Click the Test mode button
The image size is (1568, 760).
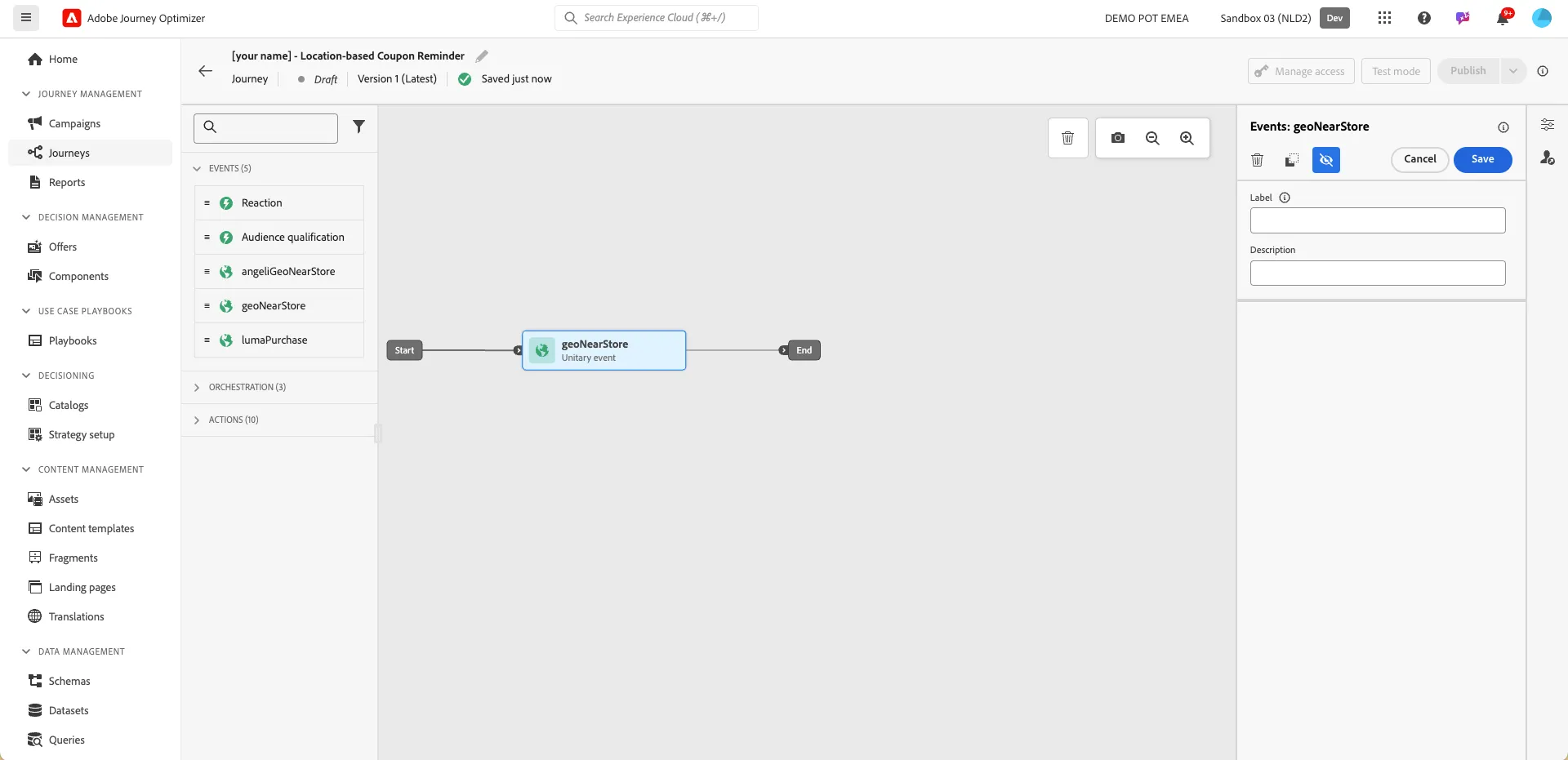click(x=1396, y=71)
